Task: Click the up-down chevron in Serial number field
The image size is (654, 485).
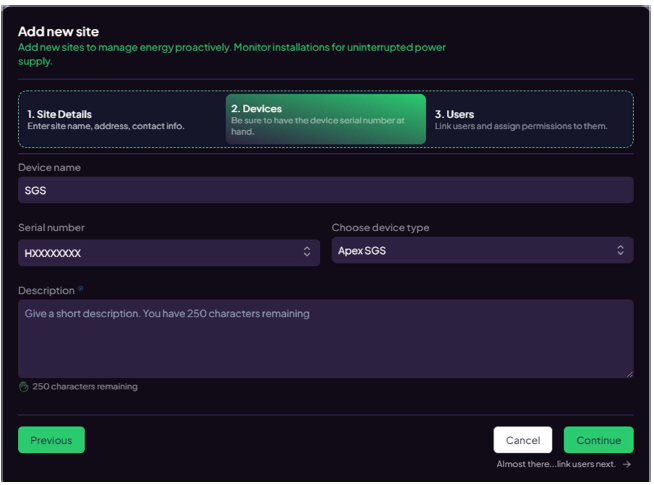Action: [307, 251]
